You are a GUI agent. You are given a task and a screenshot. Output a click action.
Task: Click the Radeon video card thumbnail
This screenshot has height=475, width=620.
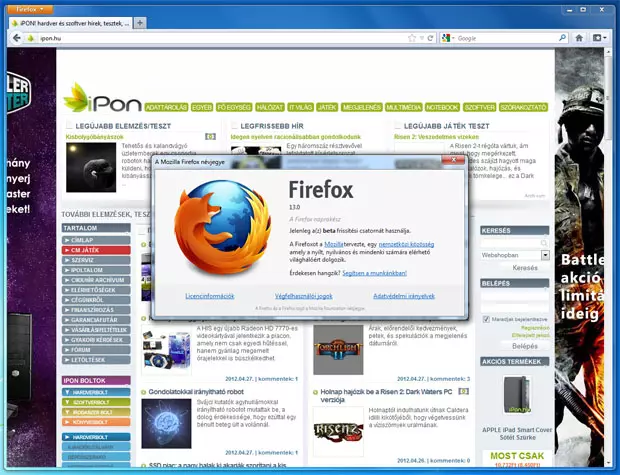point(166,350)
